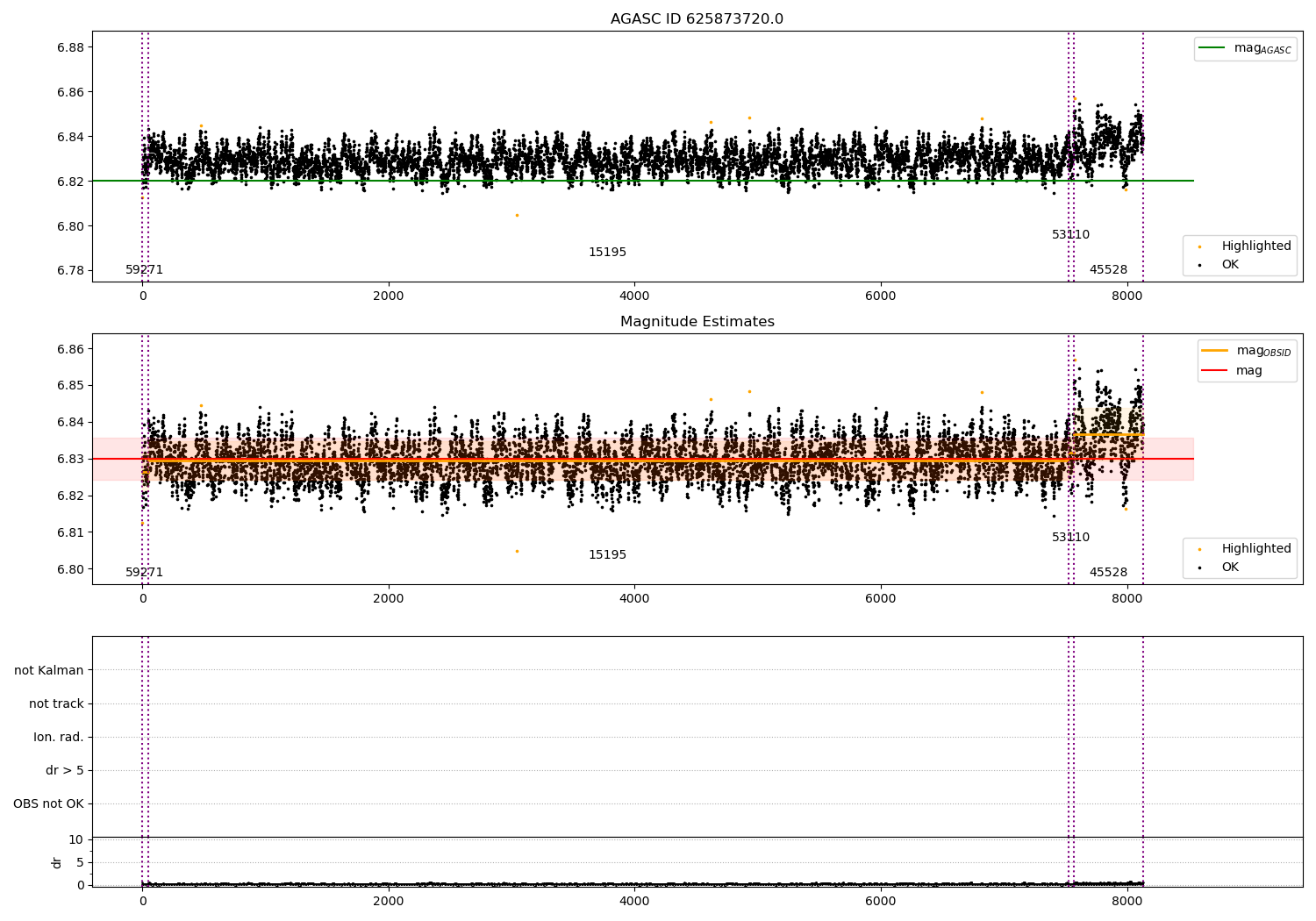Click the '6.88' y-axis tick in the top plot
Image resolution: width=1316 pixels, height=921 pixels.
70,47
